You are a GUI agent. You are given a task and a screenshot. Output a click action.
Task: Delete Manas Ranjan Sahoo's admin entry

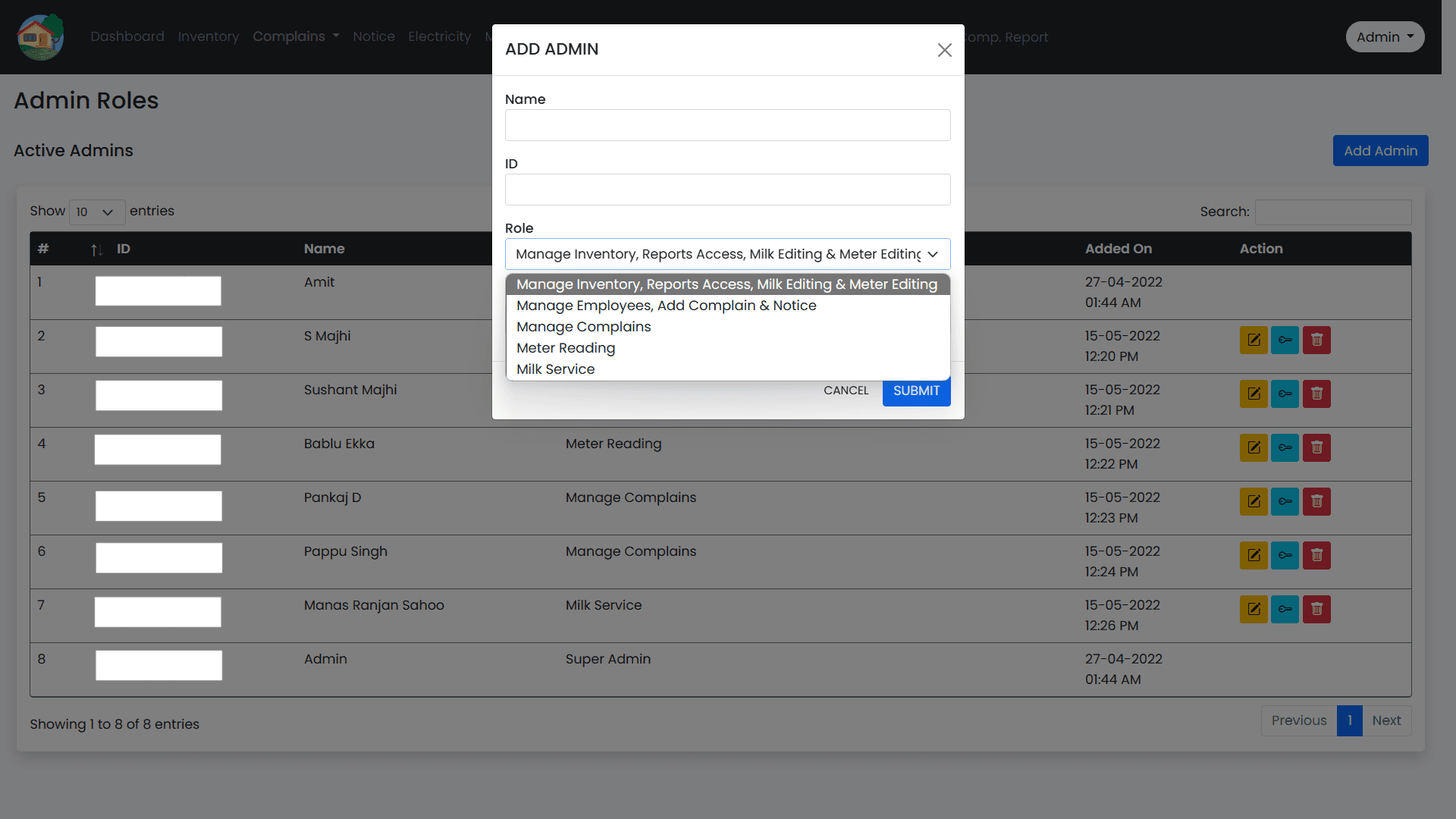(1316, 609)
